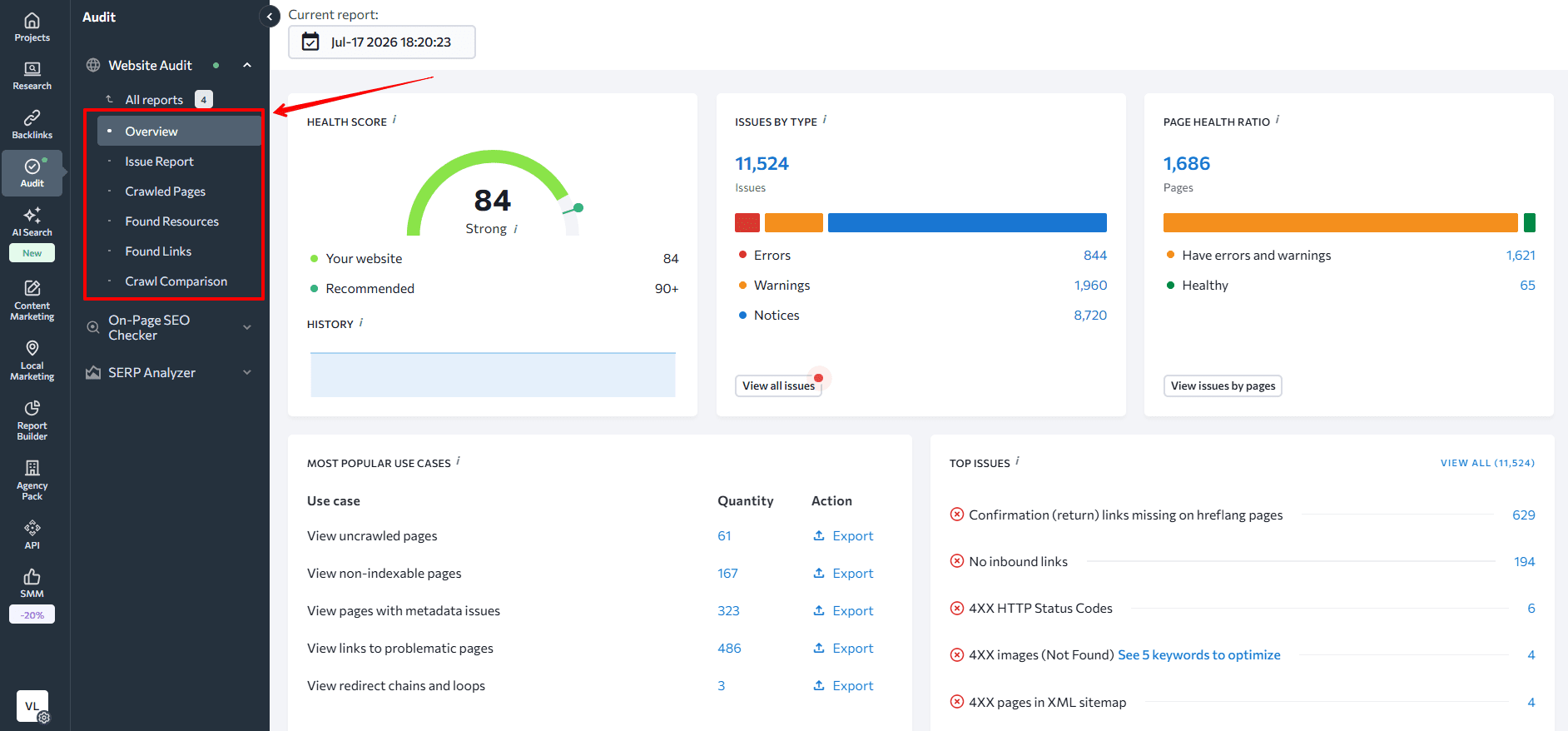The height and width of the screenshot is (731, 1568).
Task: Select Overview in Website Audit menu
Action: click(179, 132)
